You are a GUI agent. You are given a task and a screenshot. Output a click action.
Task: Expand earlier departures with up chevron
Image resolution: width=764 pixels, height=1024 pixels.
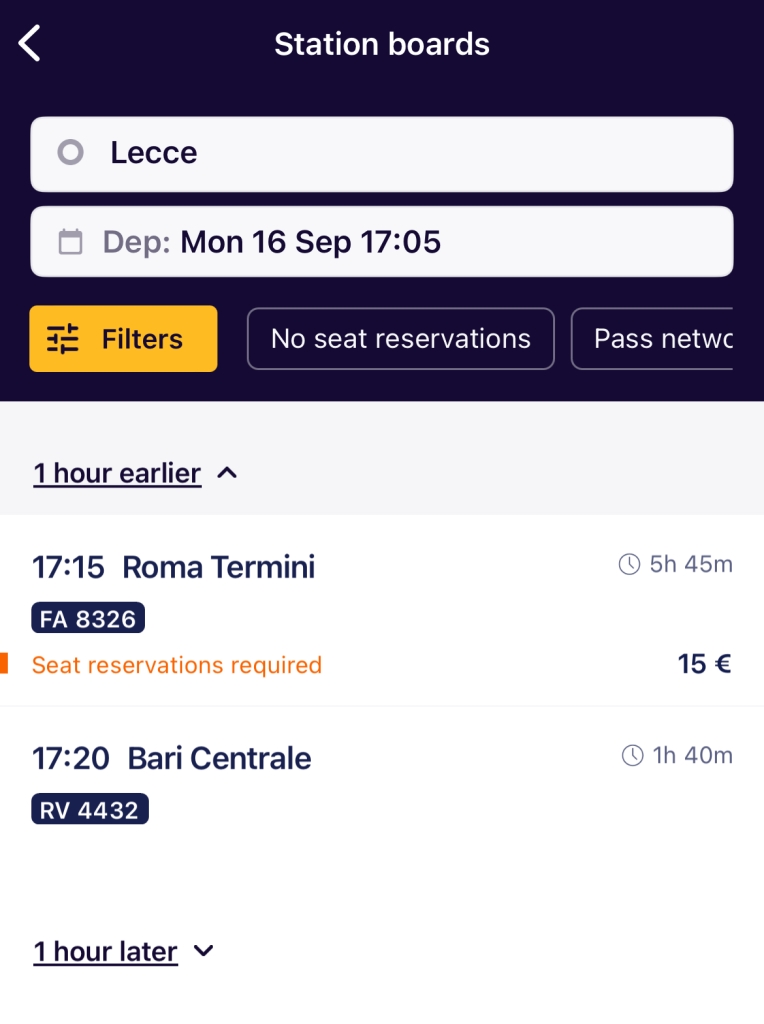(227, 473)
